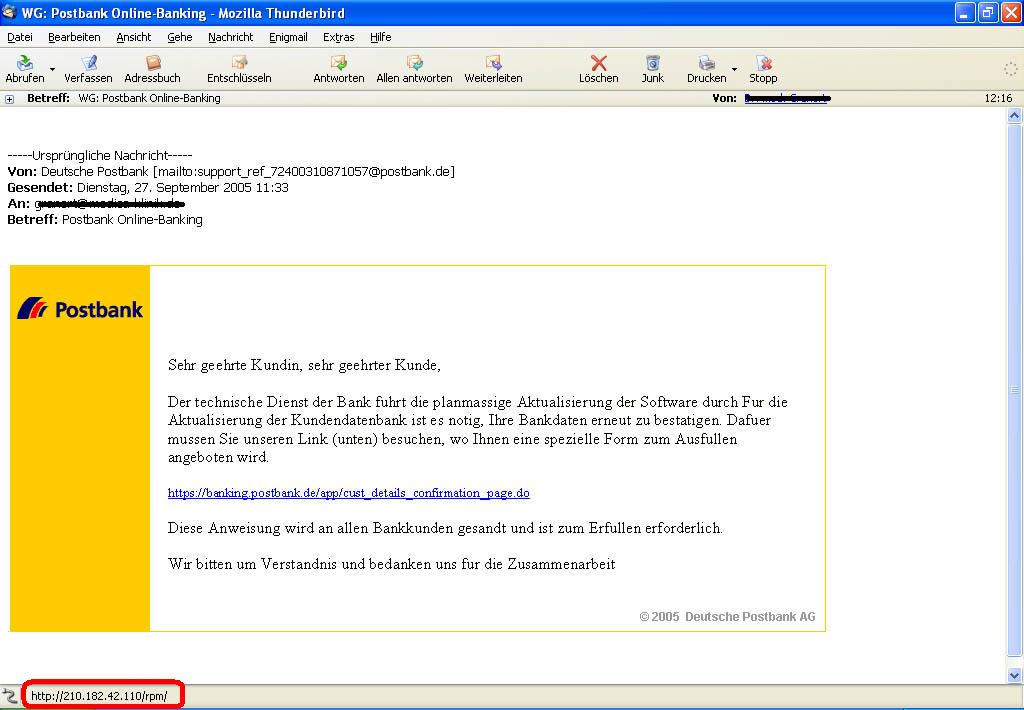
Task: Click the '-----Ursprüngliche Nachricht-----' line
Action: 100,155
